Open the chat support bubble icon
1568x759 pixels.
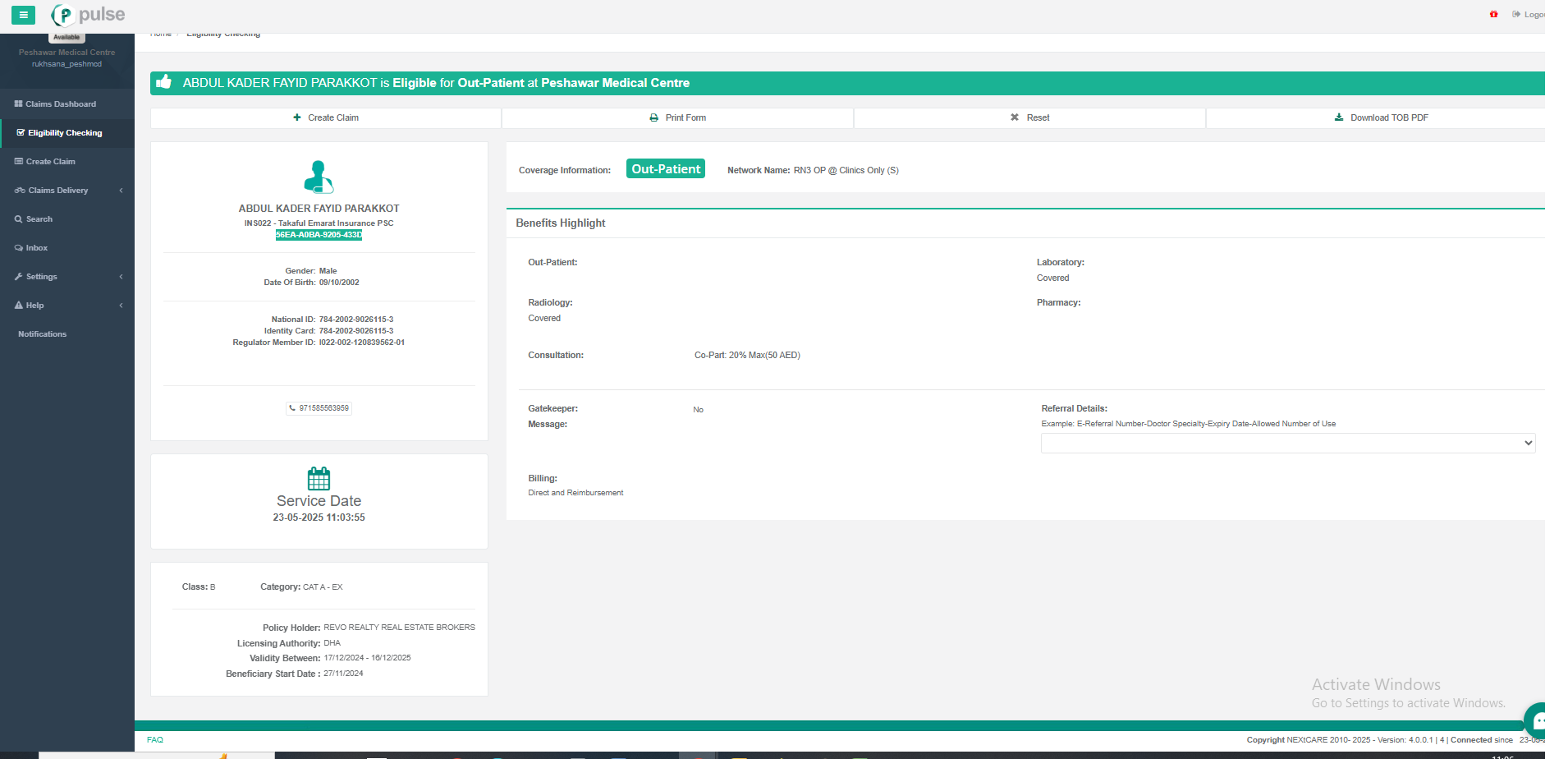coord(1537,720)
